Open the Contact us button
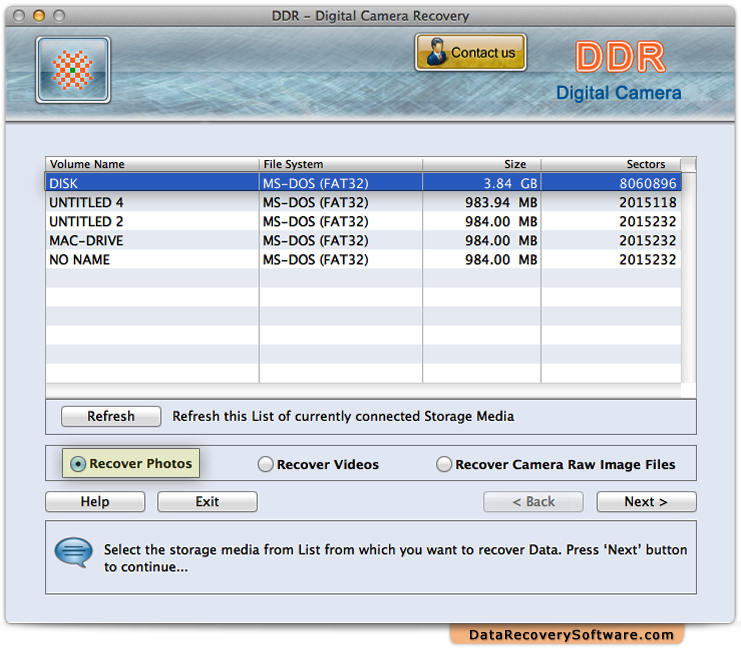The height and width of the screenshot is (650, 741). pos(470,52)
